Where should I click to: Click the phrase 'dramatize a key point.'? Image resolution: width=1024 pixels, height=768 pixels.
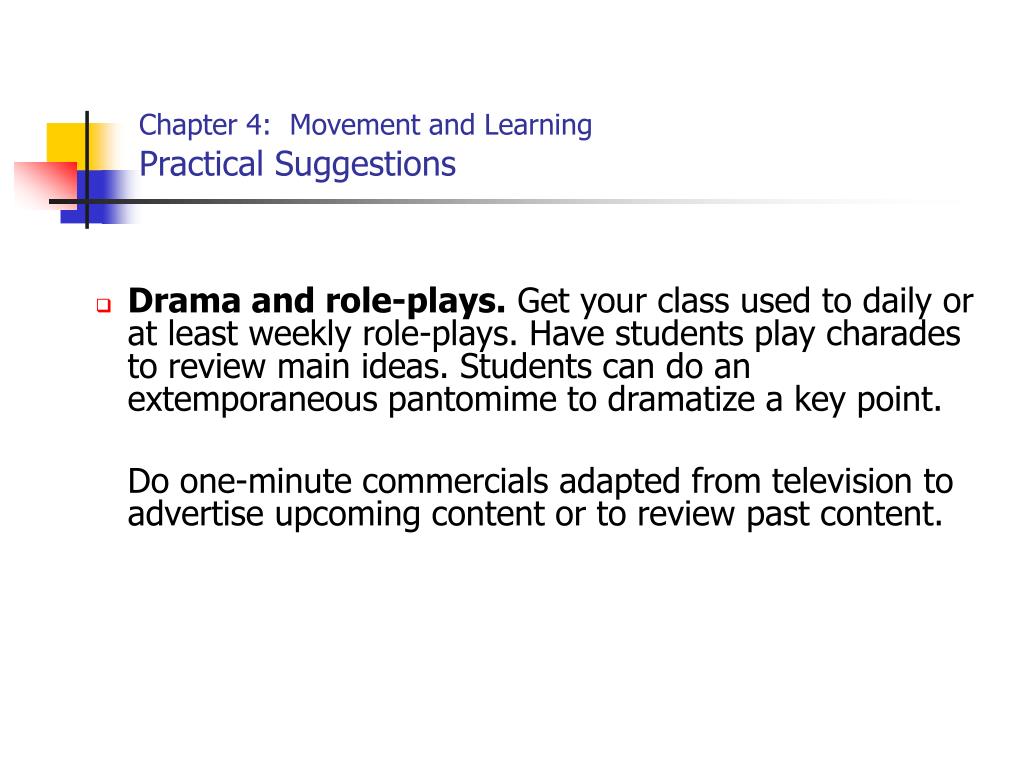point(775,399)
